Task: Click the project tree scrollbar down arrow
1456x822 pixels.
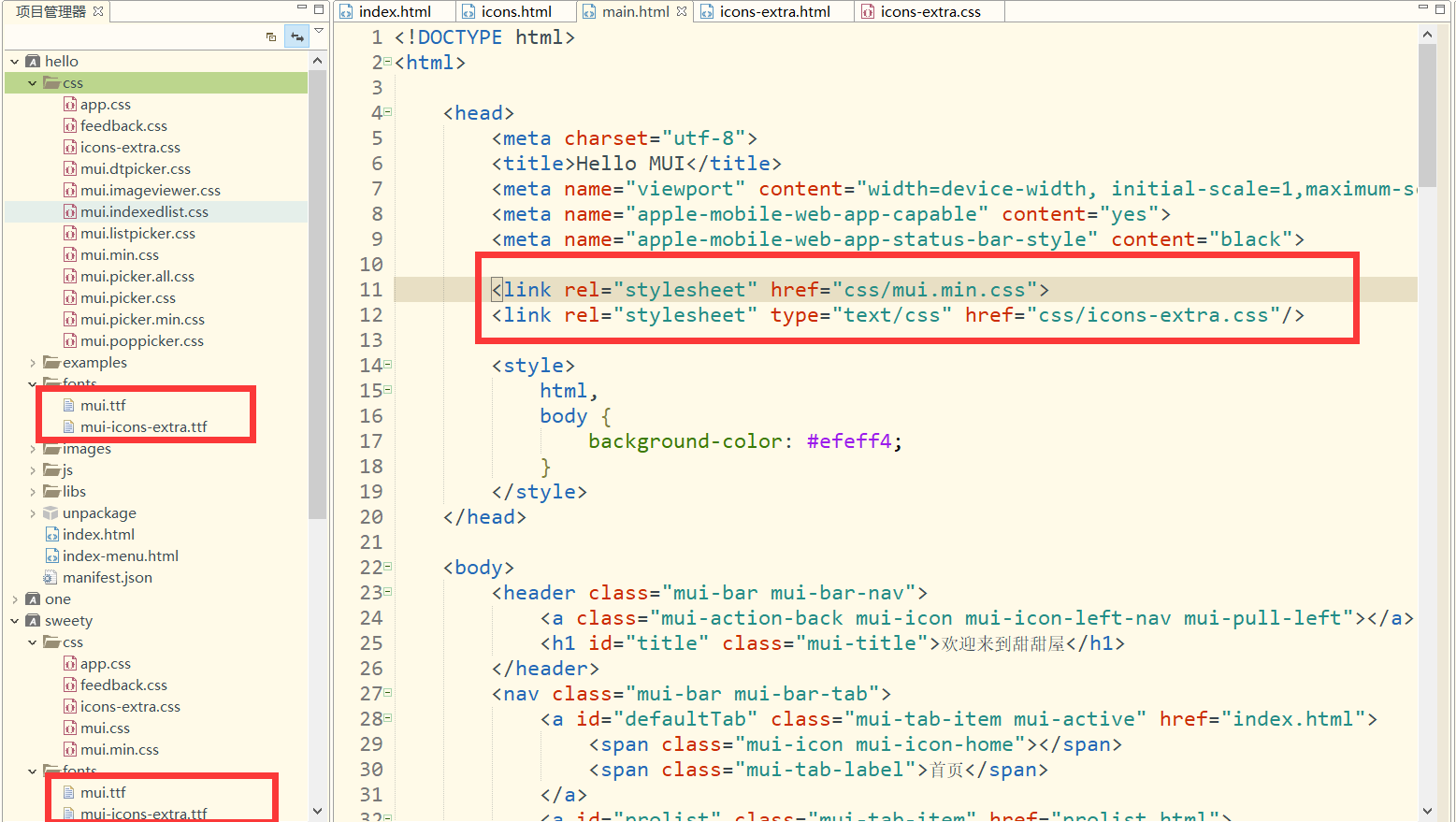Action: click(x=317, y=811)
